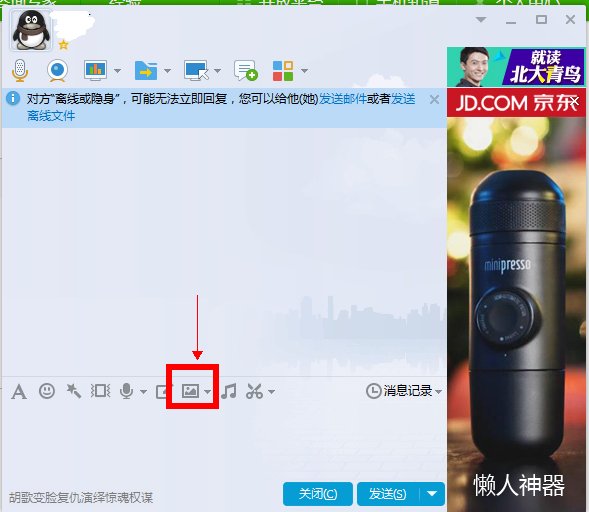The image size is (589, 512).
Task: Expand the send picture dropdown arrow
Action: (208, 391)
